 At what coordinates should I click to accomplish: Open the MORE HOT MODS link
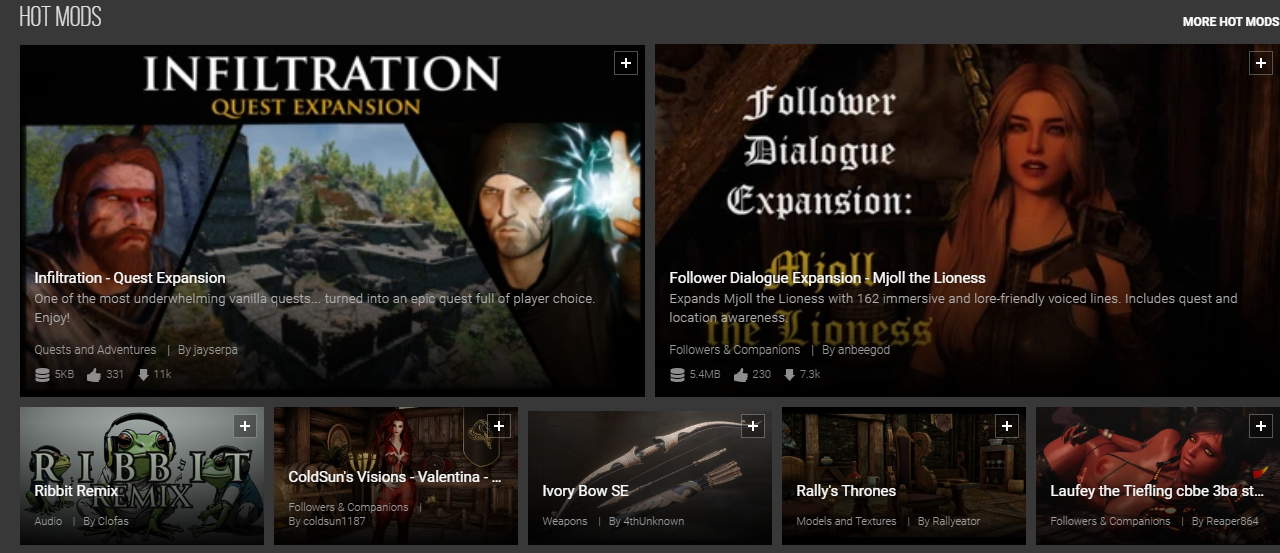(1230, 21)
